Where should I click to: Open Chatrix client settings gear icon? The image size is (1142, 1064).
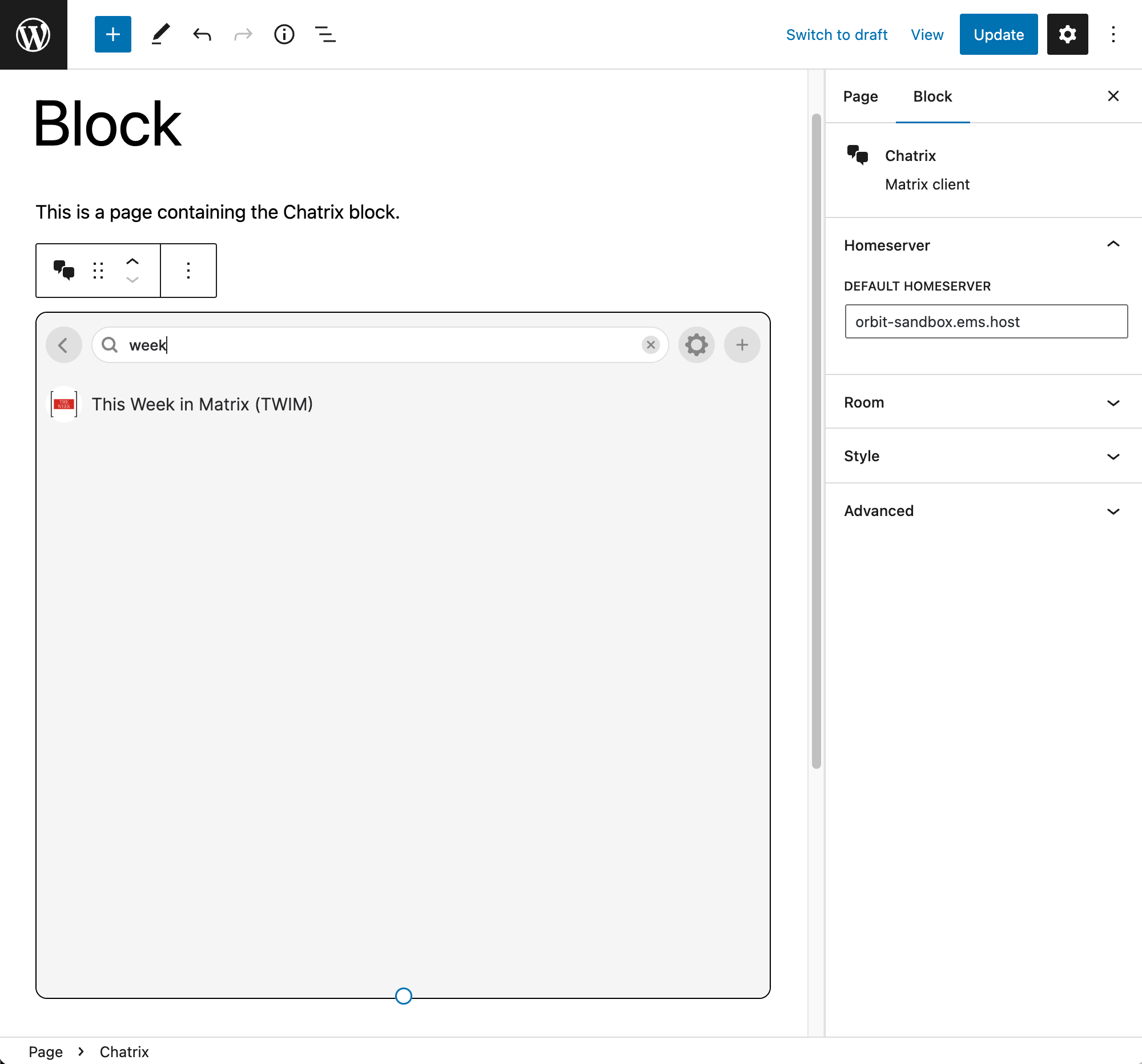[695, 345]
